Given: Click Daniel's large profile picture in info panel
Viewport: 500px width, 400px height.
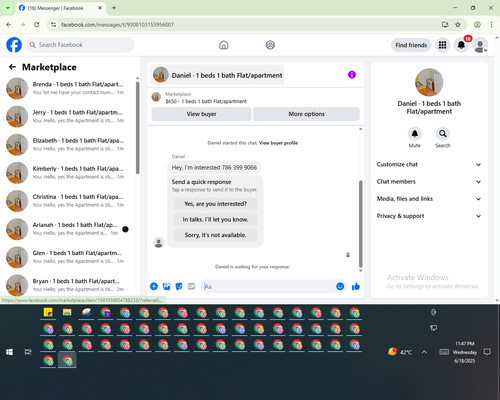Looking at the screenshot, I should pos(429,82).
